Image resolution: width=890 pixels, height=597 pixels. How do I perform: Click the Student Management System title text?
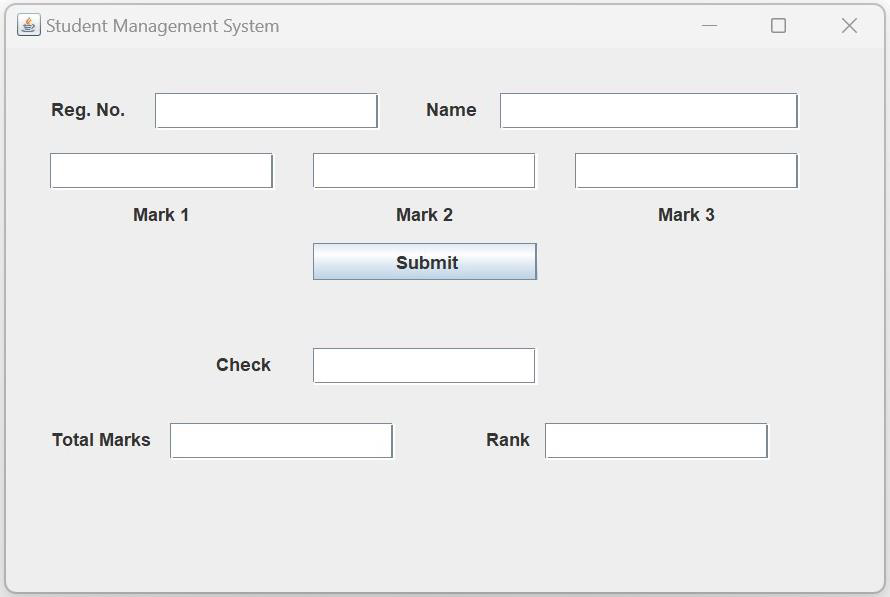[x=162, y=26]
